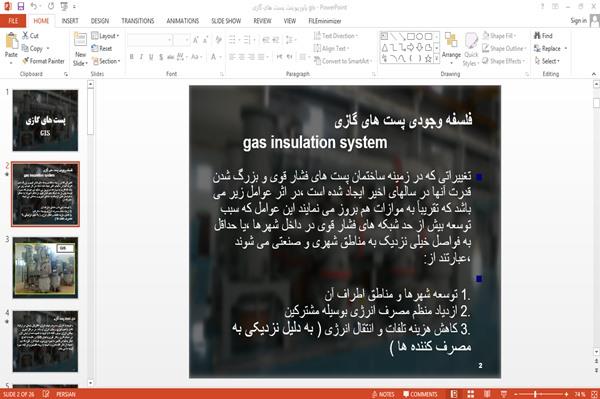Toggle Underline formatting

(x=151, y=57)
